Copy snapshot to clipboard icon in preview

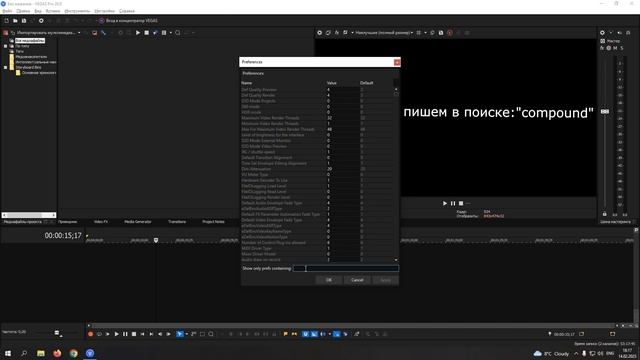click(x=432, y=33)
